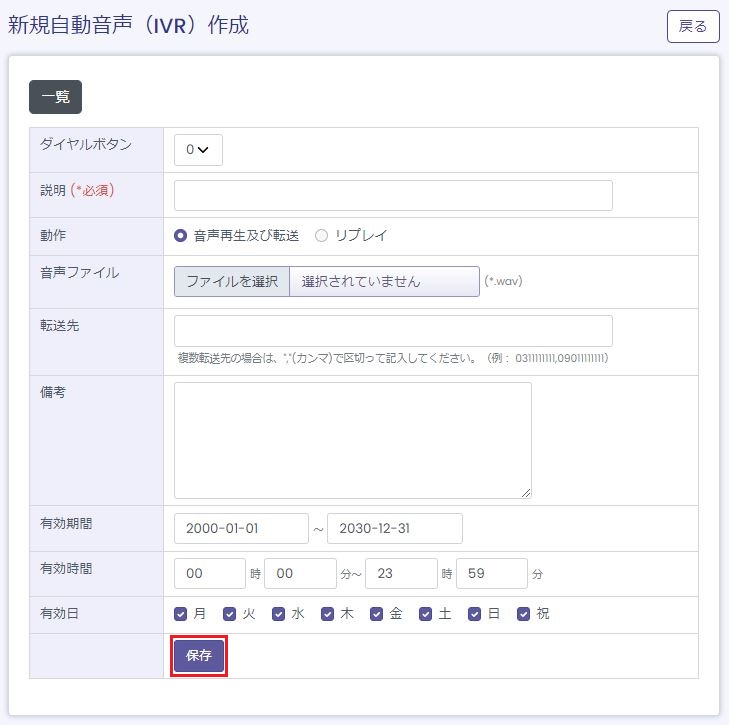
Task: Click inside the 備考 notes textarea
Action: 352,440
